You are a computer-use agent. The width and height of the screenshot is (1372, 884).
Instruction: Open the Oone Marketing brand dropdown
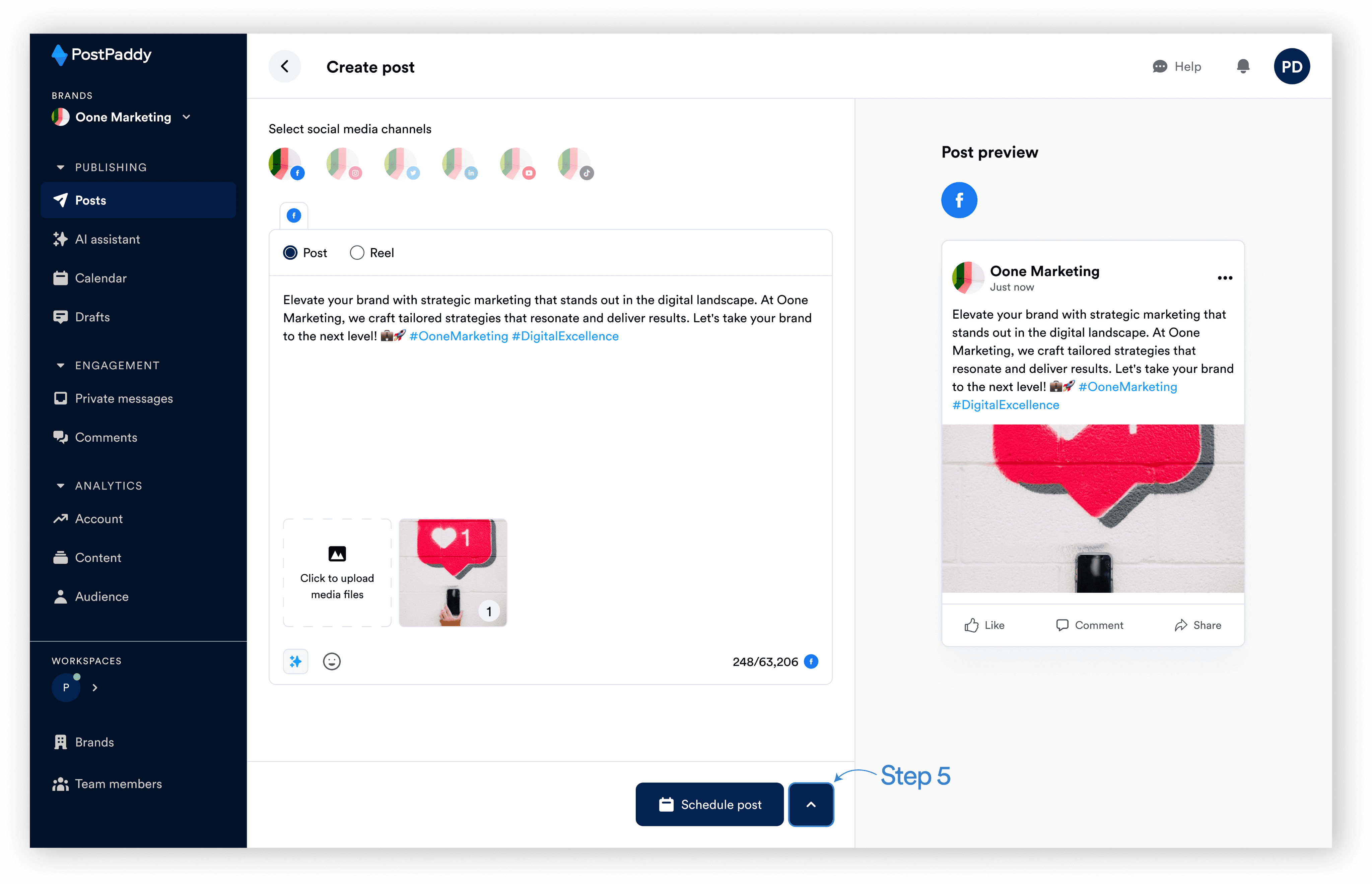pos(122,117)
